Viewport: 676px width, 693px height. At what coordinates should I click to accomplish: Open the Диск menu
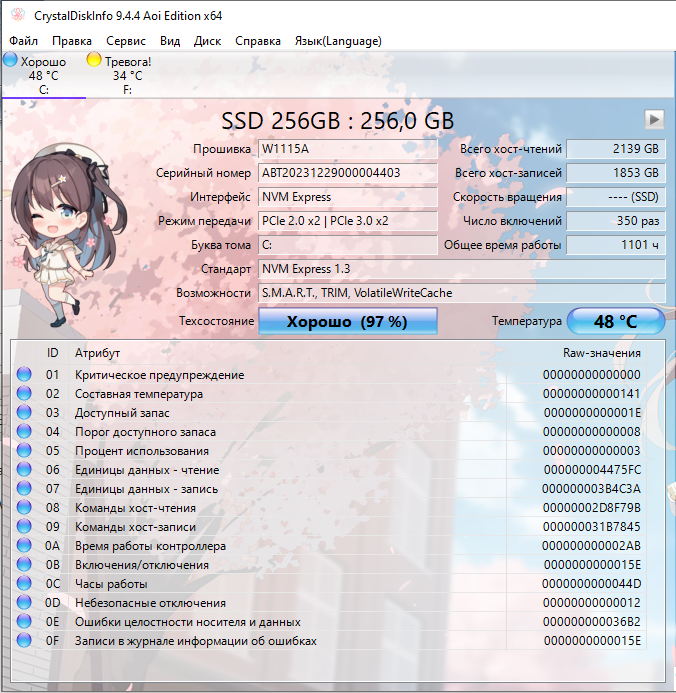(207, 41)
